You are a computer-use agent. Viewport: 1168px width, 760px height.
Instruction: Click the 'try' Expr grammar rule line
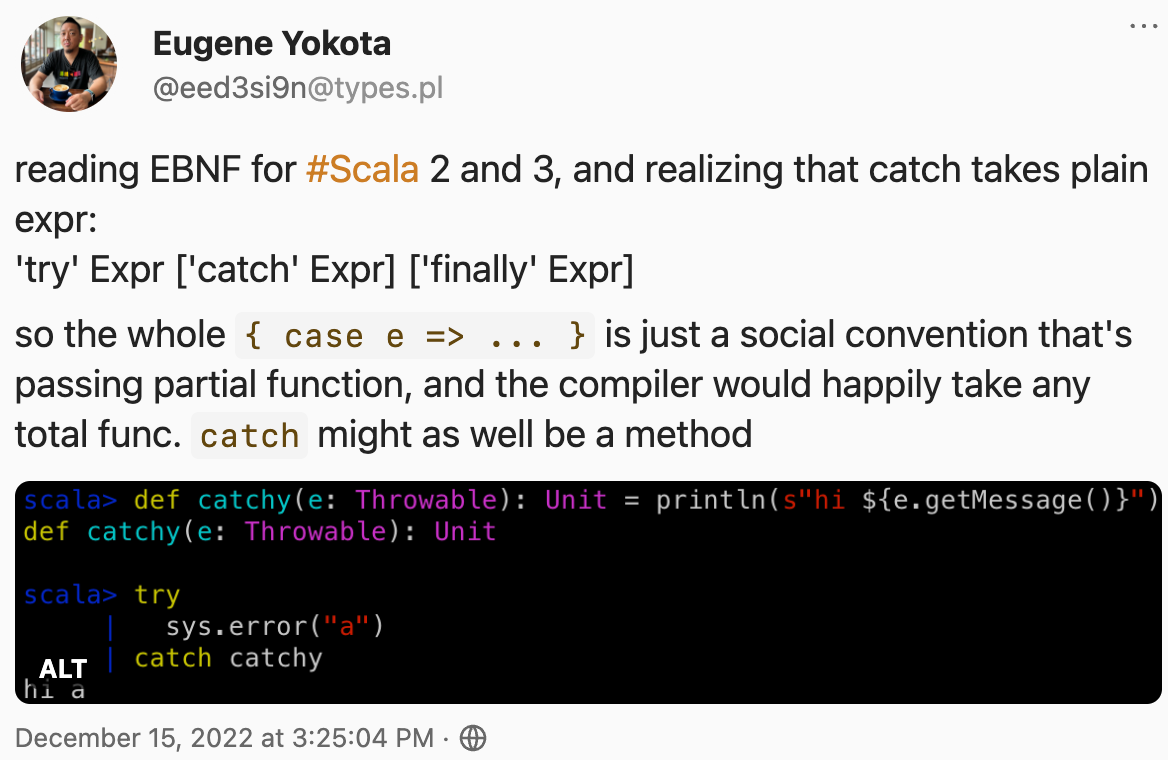pos(325,270)
